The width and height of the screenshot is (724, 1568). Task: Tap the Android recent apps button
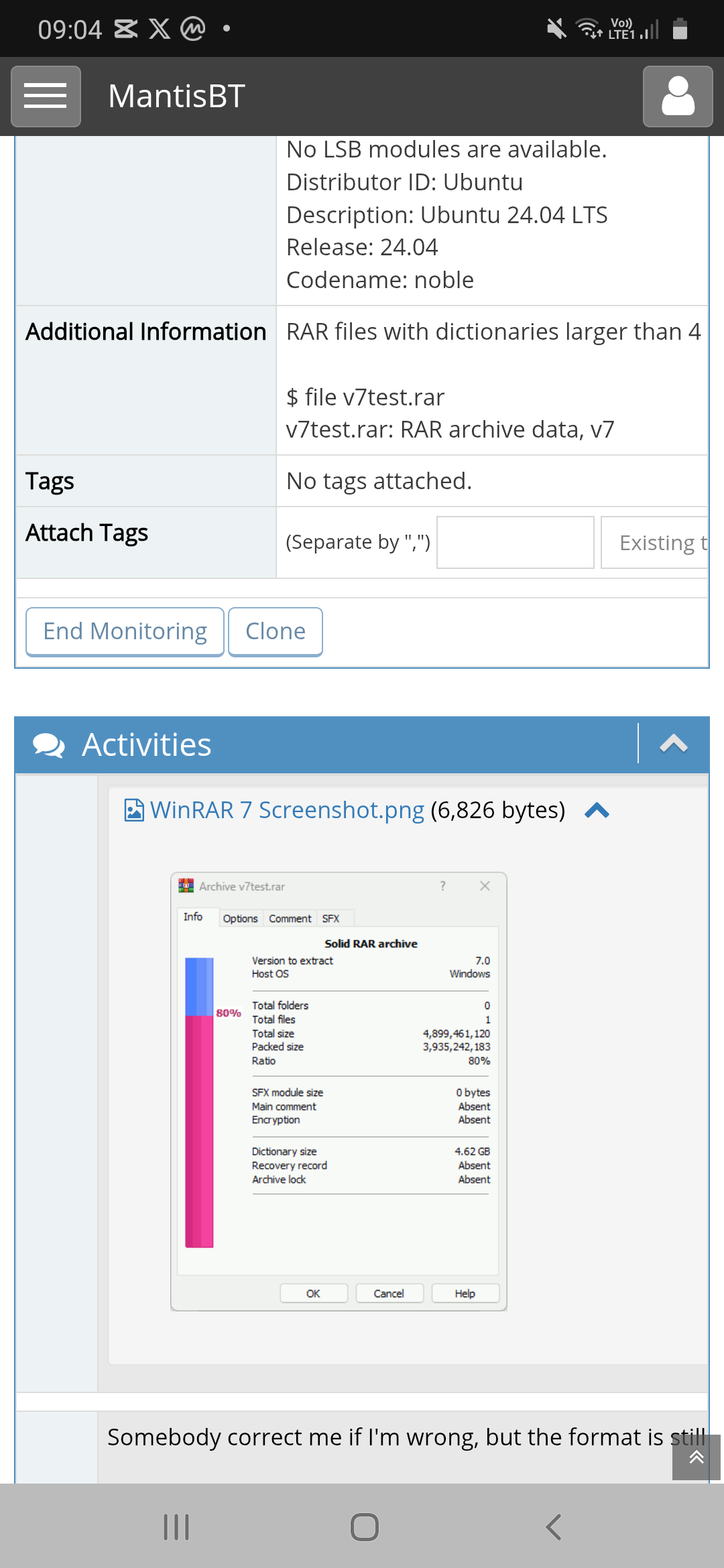point(176,1527)
